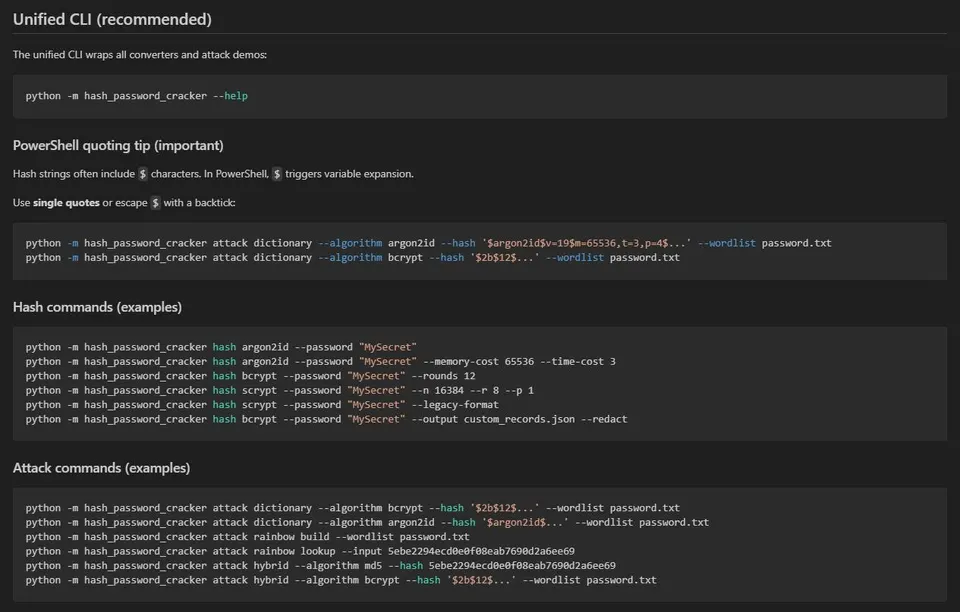Click the bcrypt dictionary command in PowerShell tip block
Viewport: 960px width, 612px height.
coord(353,258)
